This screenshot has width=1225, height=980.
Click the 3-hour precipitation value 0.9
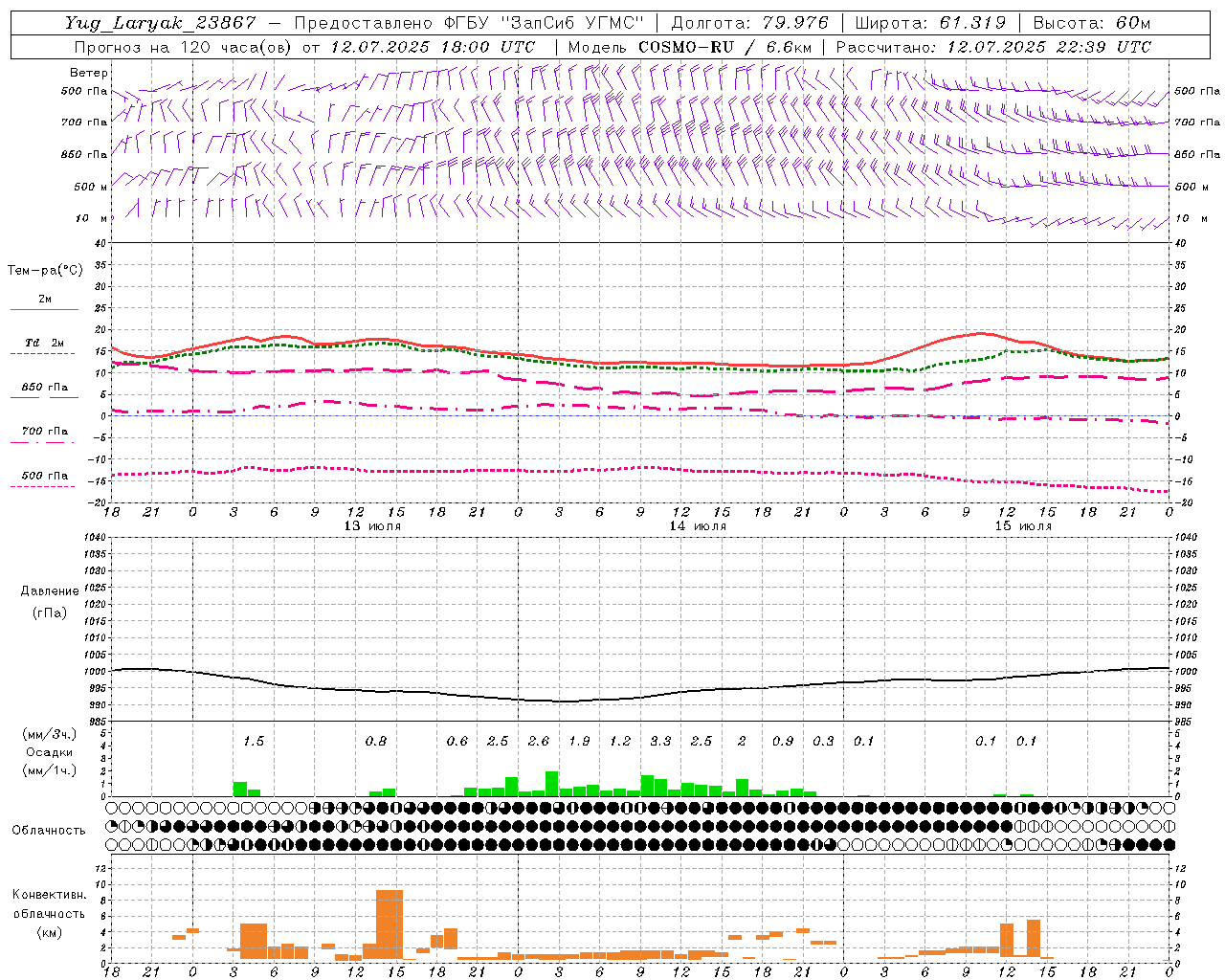tap(783, 742)
